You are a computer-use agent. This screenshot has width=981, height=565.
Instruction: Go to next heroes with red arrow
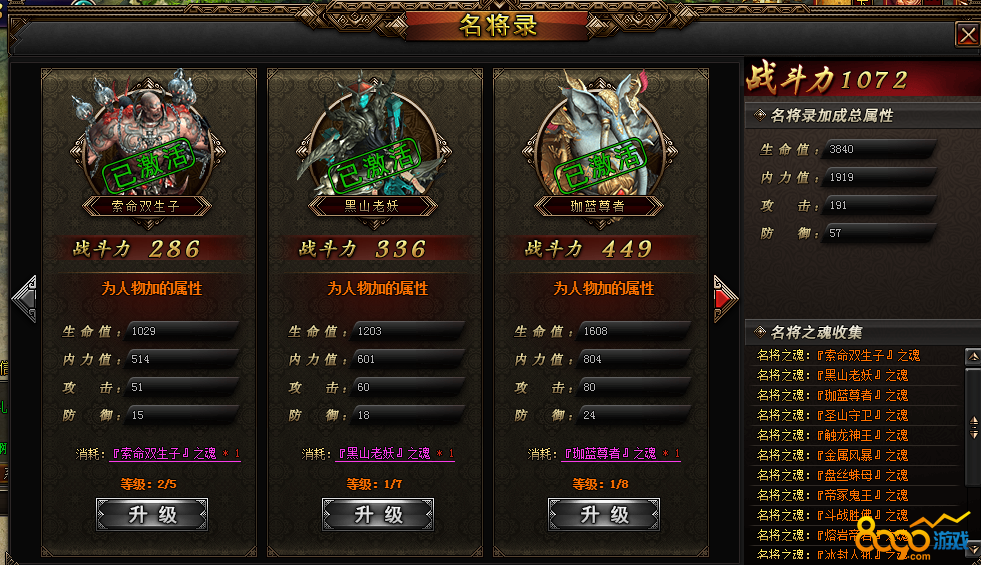(726, 299)
